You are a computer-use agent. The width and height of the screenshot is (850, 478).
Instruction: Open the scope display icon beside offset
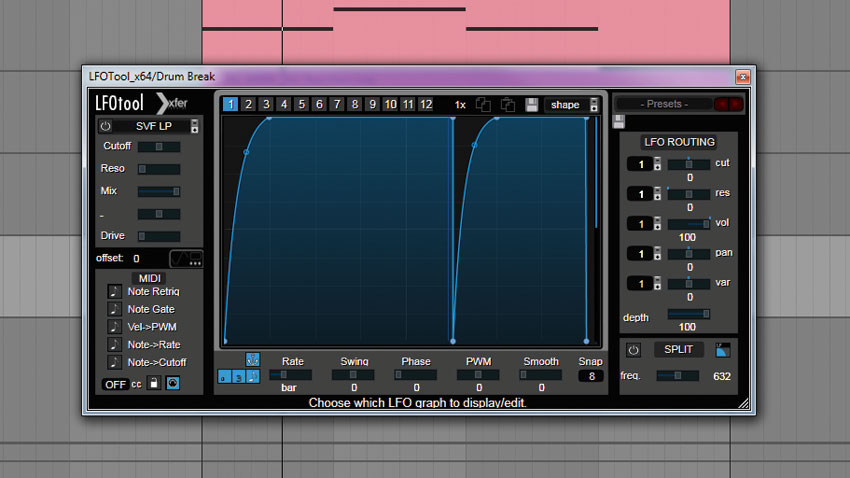click(186, 259)
